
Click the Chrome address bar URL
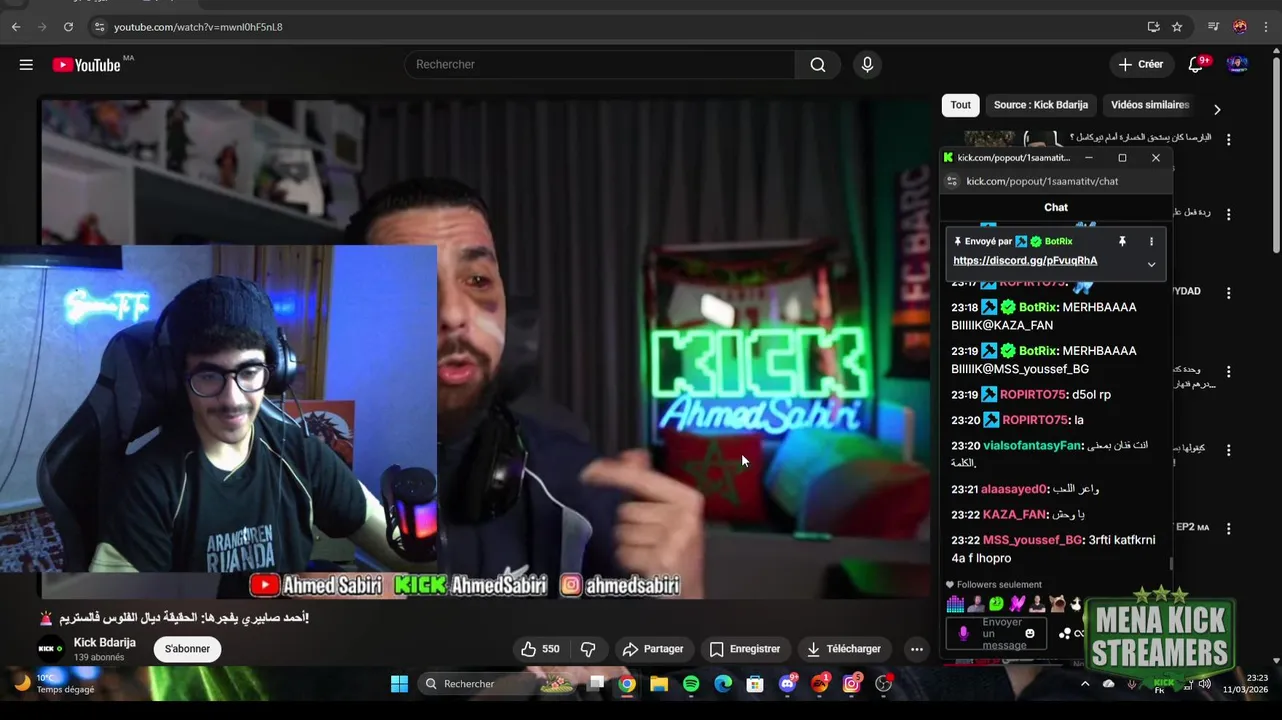(x=198, y=27)
